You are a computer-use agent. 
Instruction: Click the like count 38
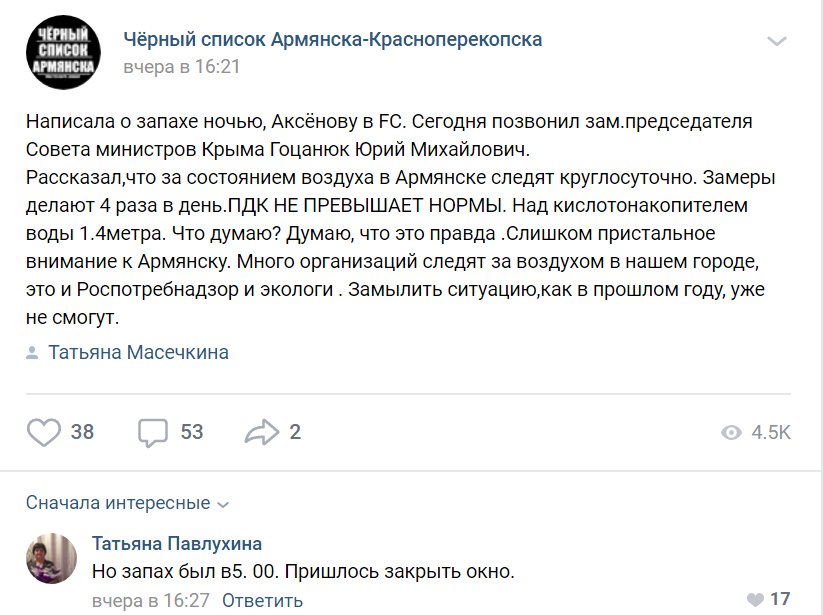pyautogui.click(x=83, y=432)
